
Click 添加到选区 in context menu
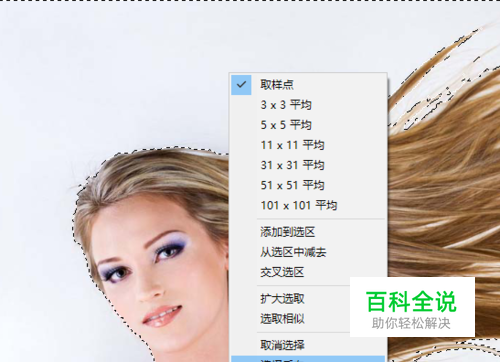308,232
